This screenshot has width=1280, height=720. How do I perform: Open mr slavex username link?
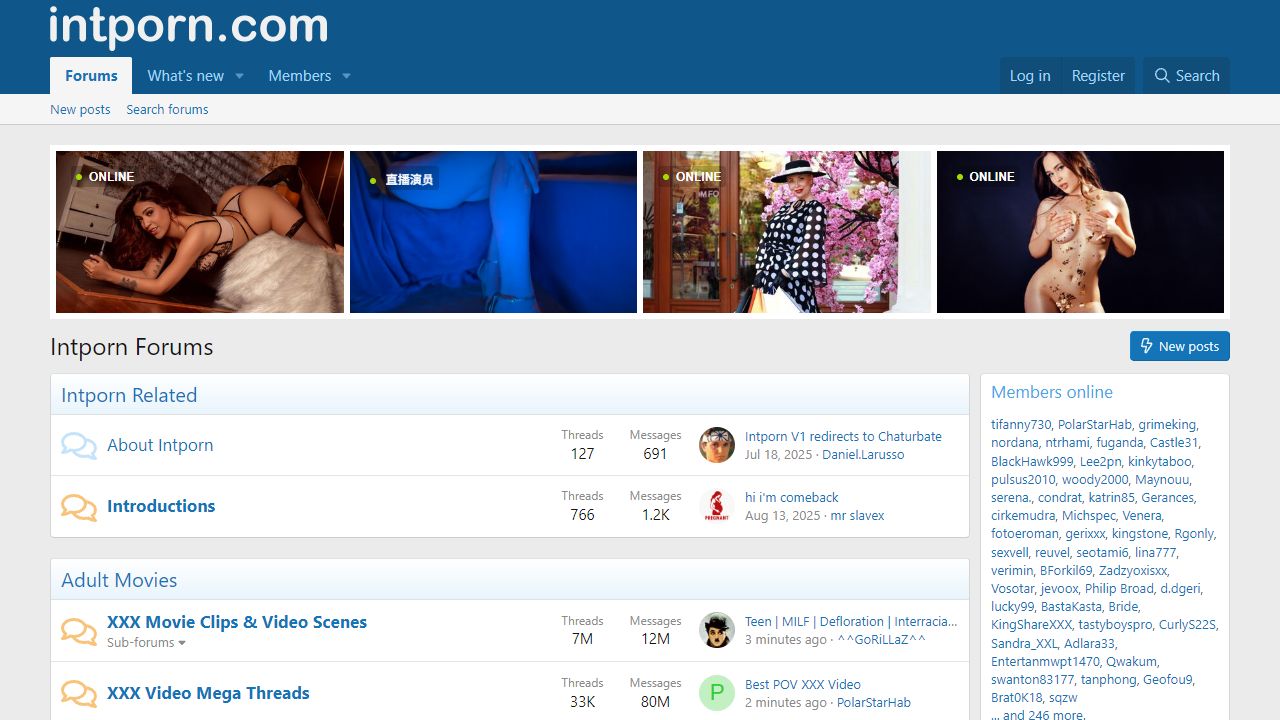[x=858, y=515]
